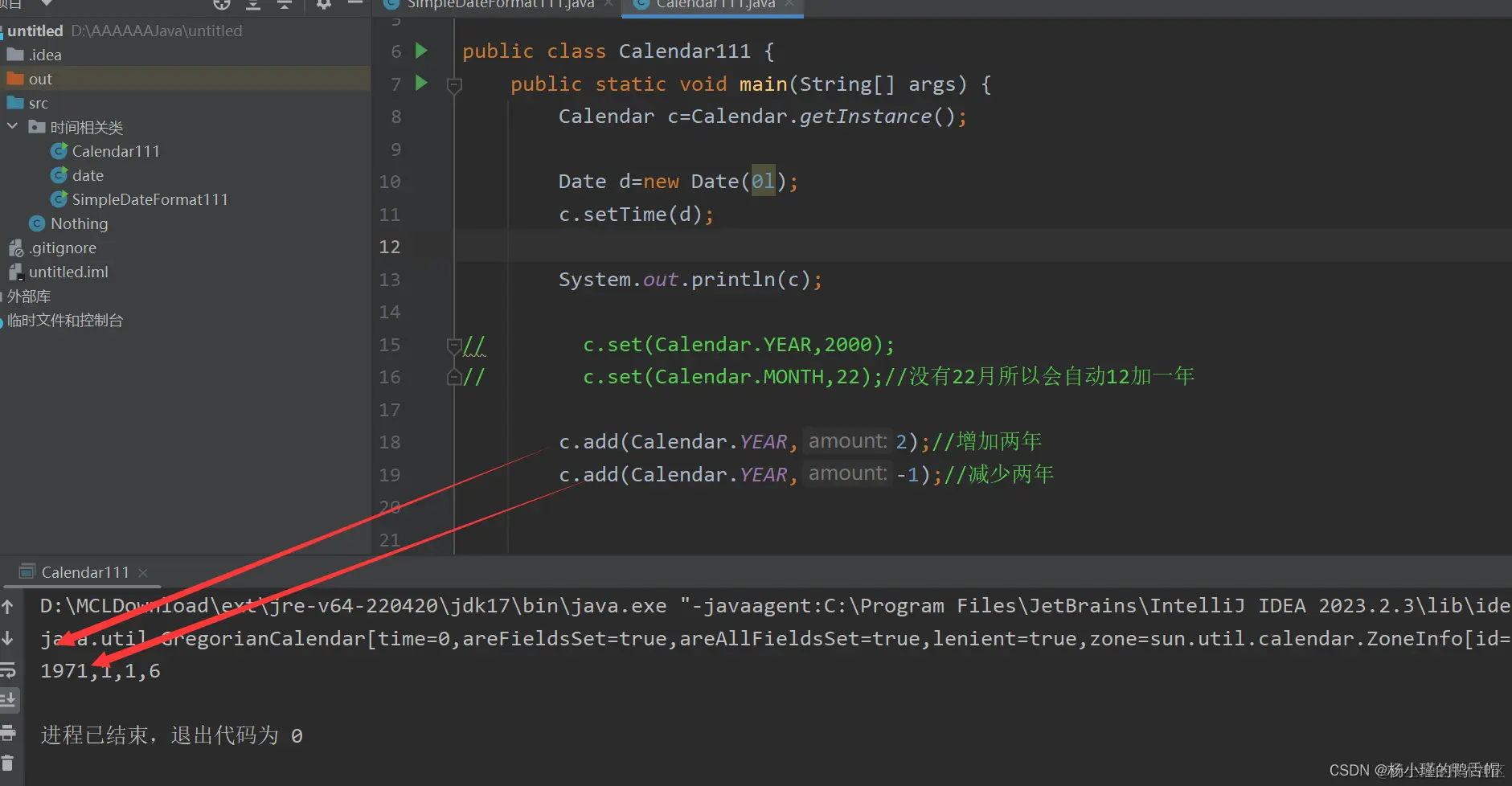Image resolution: width=1512 pixels, height=786 pixels.
Task: Open SimpleDateFormat111 in project tree
Action: click(x=139, y=199)
